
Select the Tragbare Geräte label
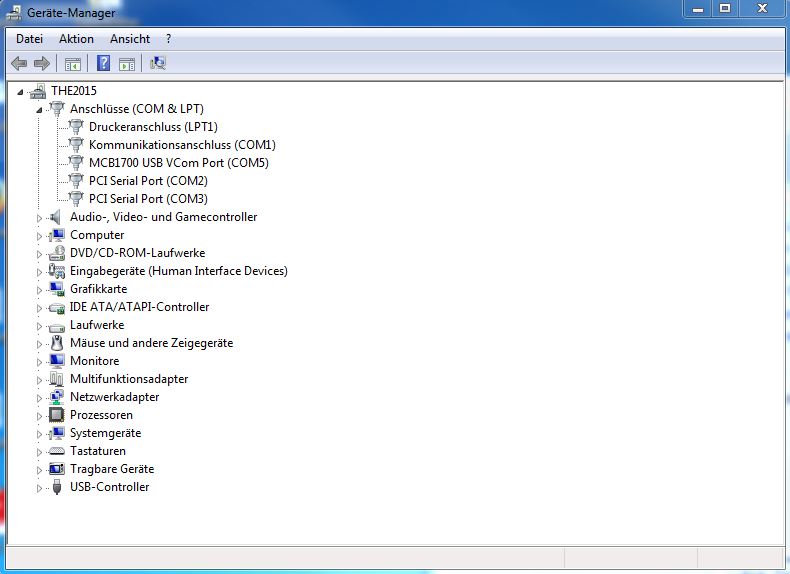click(x=112, y=469)
